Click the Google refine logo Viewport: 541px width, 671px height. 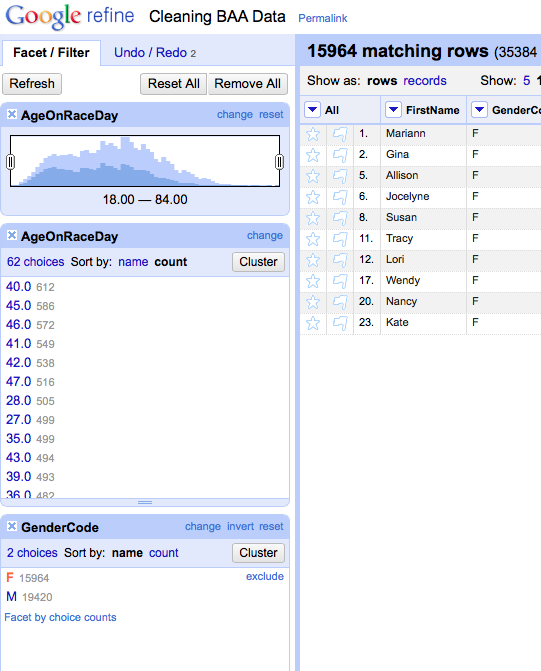point(70,16)
